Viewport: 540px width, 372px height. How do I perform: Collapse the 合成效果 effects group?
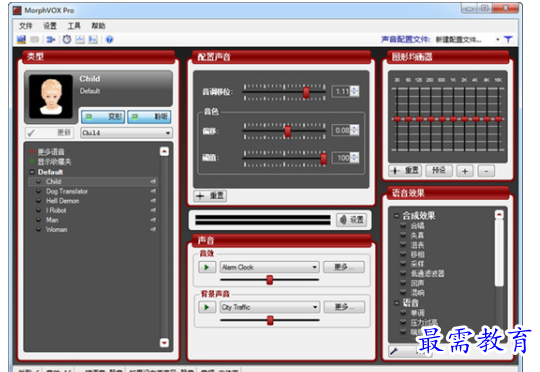[x=396, y=216]
